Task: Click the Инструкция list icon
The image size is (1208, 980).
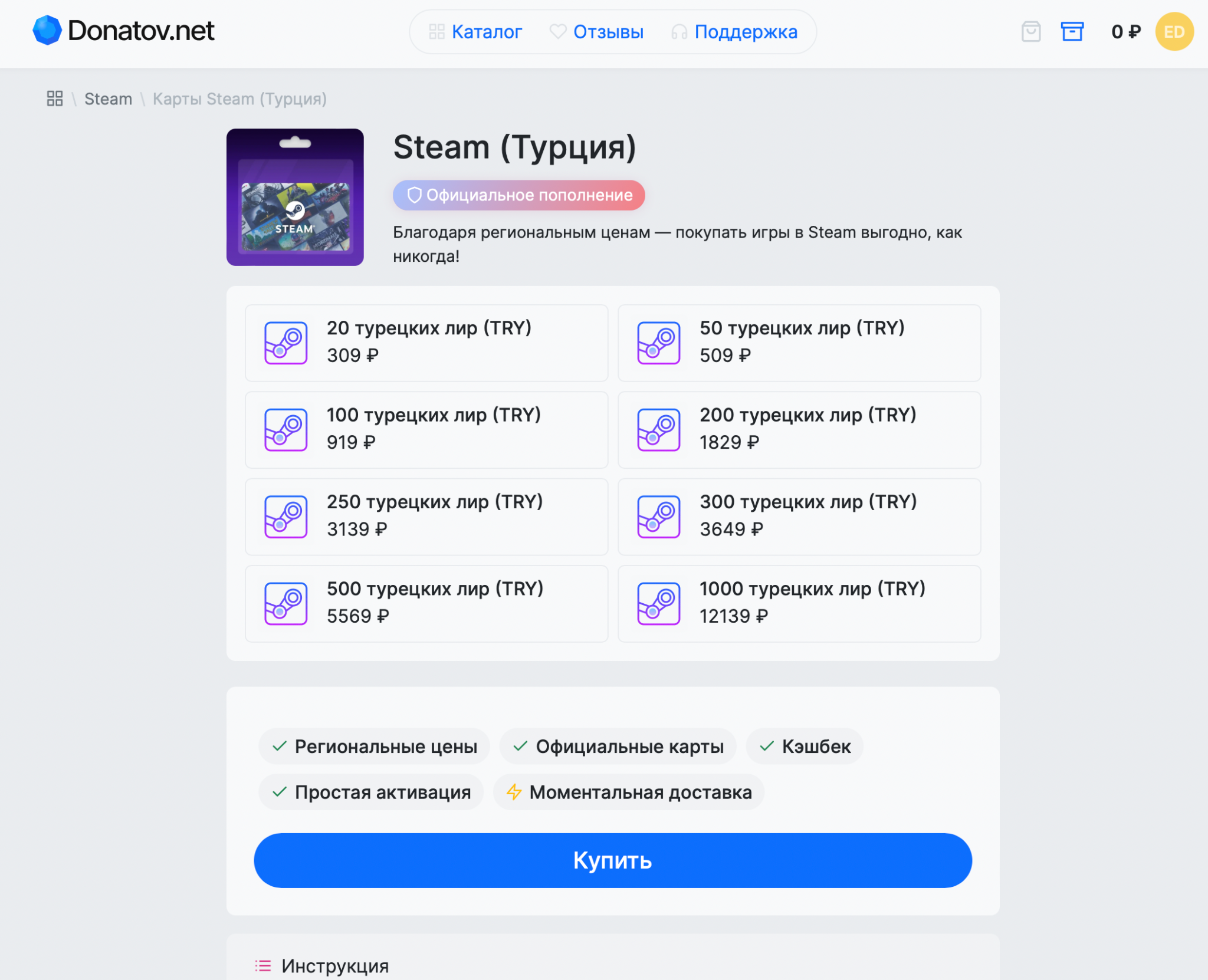Action: pos(262,966)
